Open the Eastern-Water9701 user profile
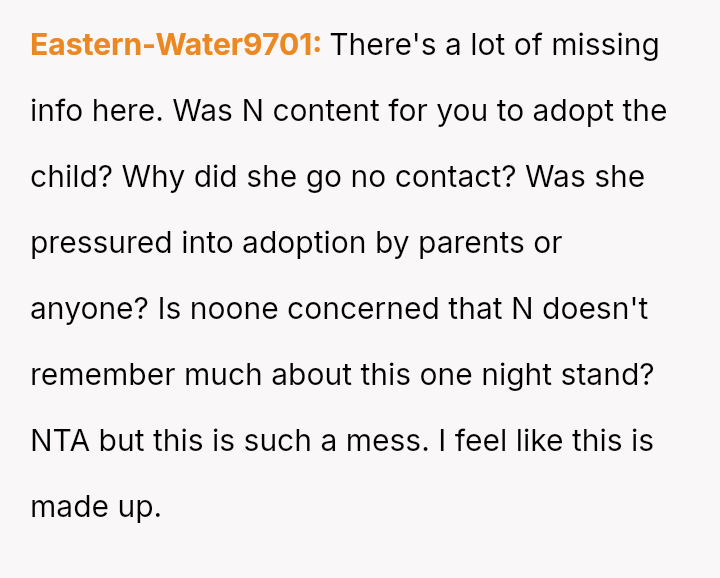The height and width of the screenshot is (578, 720). click(175, 45)
